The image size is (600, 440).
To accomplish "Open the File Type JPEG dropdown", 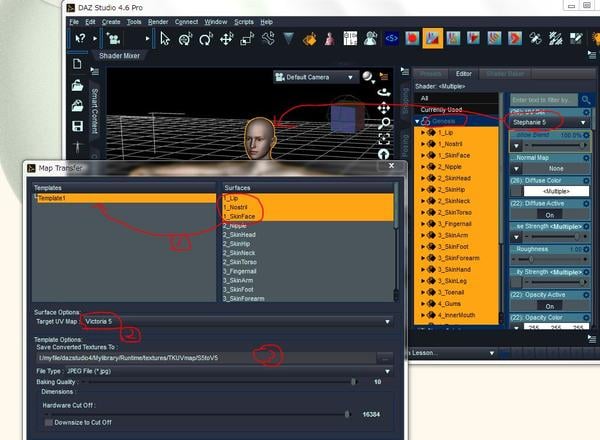I will point(229,371).
